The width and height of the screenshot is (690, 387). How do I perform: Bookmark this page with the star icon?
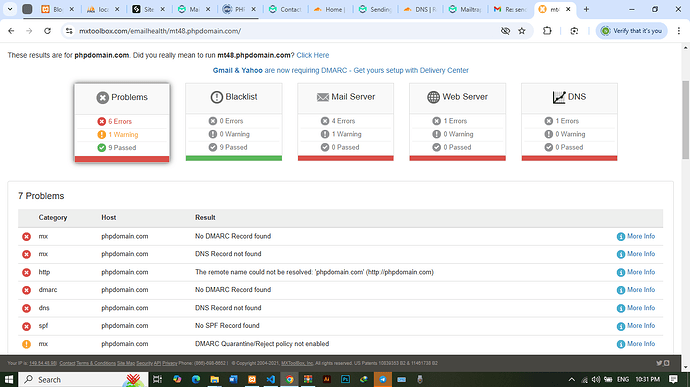pyautogui.click(x=521, y=31)
